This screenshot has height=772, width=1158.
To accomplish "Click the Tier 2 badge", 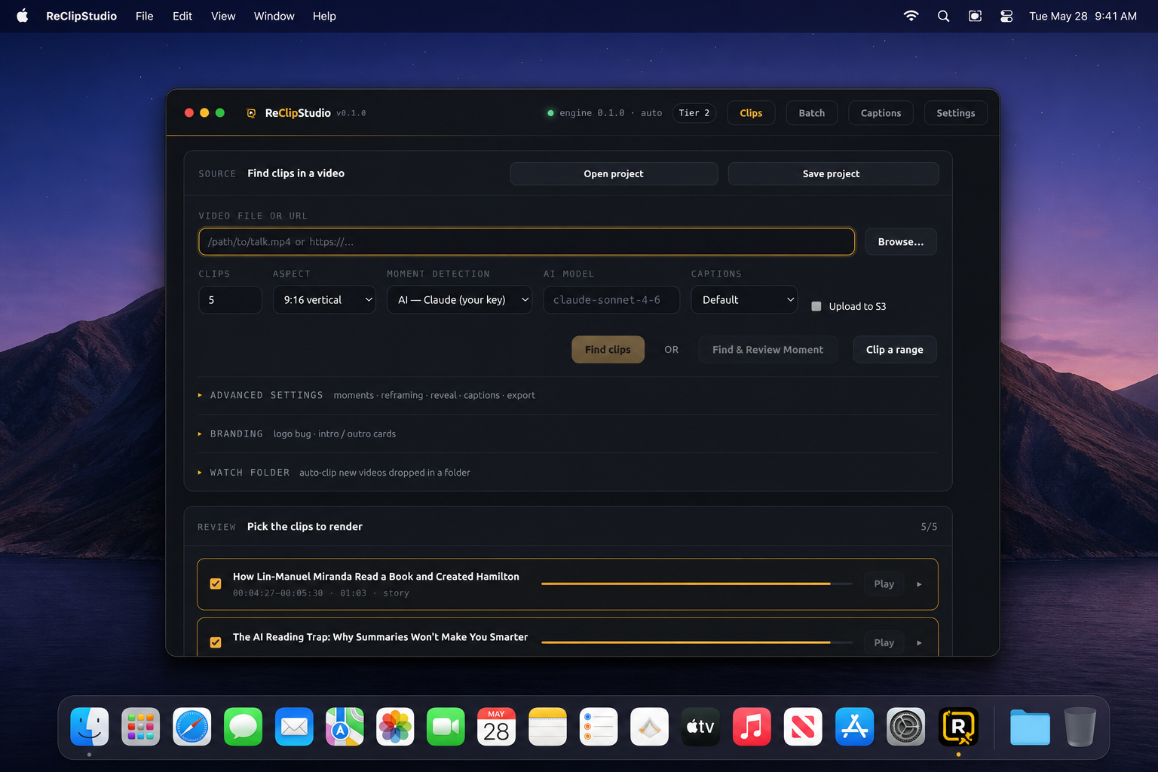I will 693,113.
